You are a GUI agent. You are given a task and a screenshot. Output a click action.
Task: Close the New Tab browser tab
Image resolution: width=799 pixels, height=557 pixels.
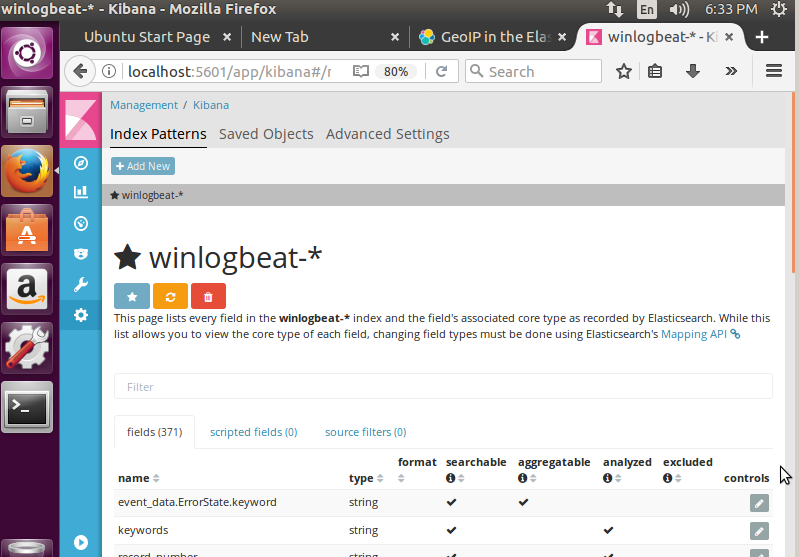[x=394, y=37]
